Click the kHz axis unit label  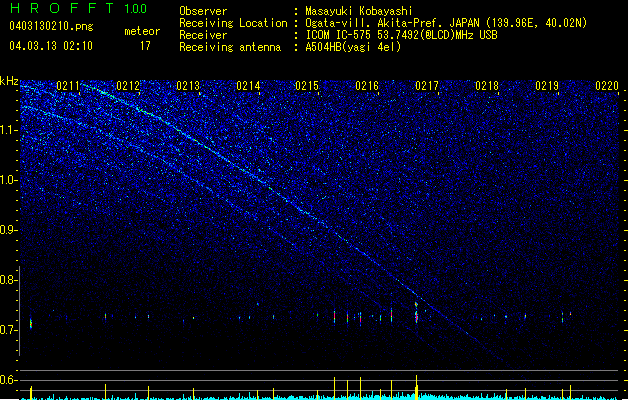click(x=9, y=81)
